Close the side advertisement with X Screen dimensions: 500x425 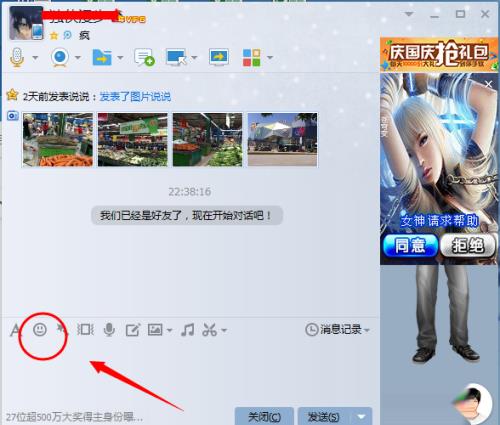click(x=488, y=84)
